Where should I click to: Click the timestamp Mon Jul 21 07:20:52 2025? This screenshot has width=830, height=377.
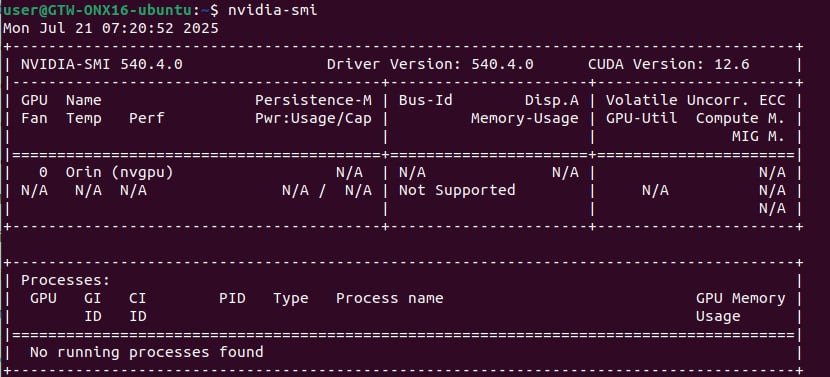click(111, 28)
